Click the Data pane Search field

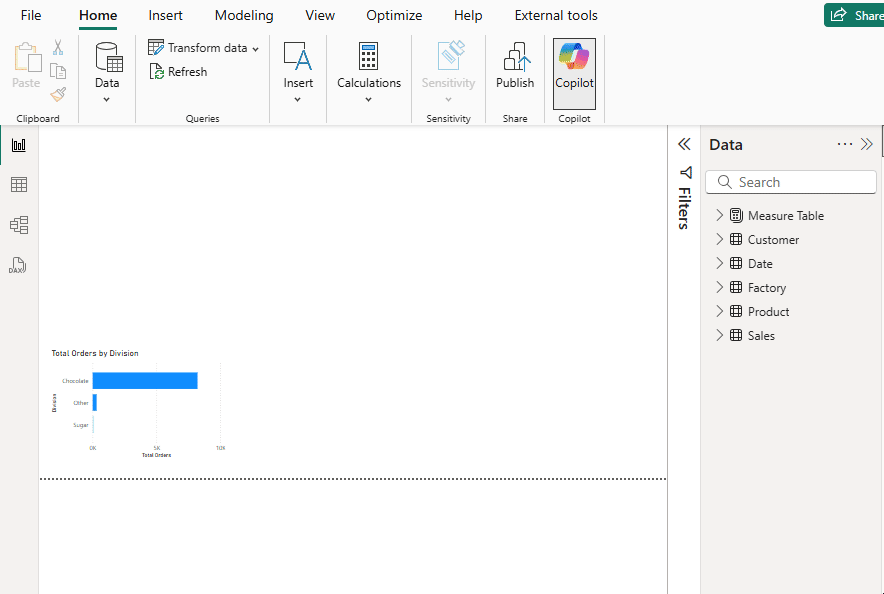click(791, 182)
